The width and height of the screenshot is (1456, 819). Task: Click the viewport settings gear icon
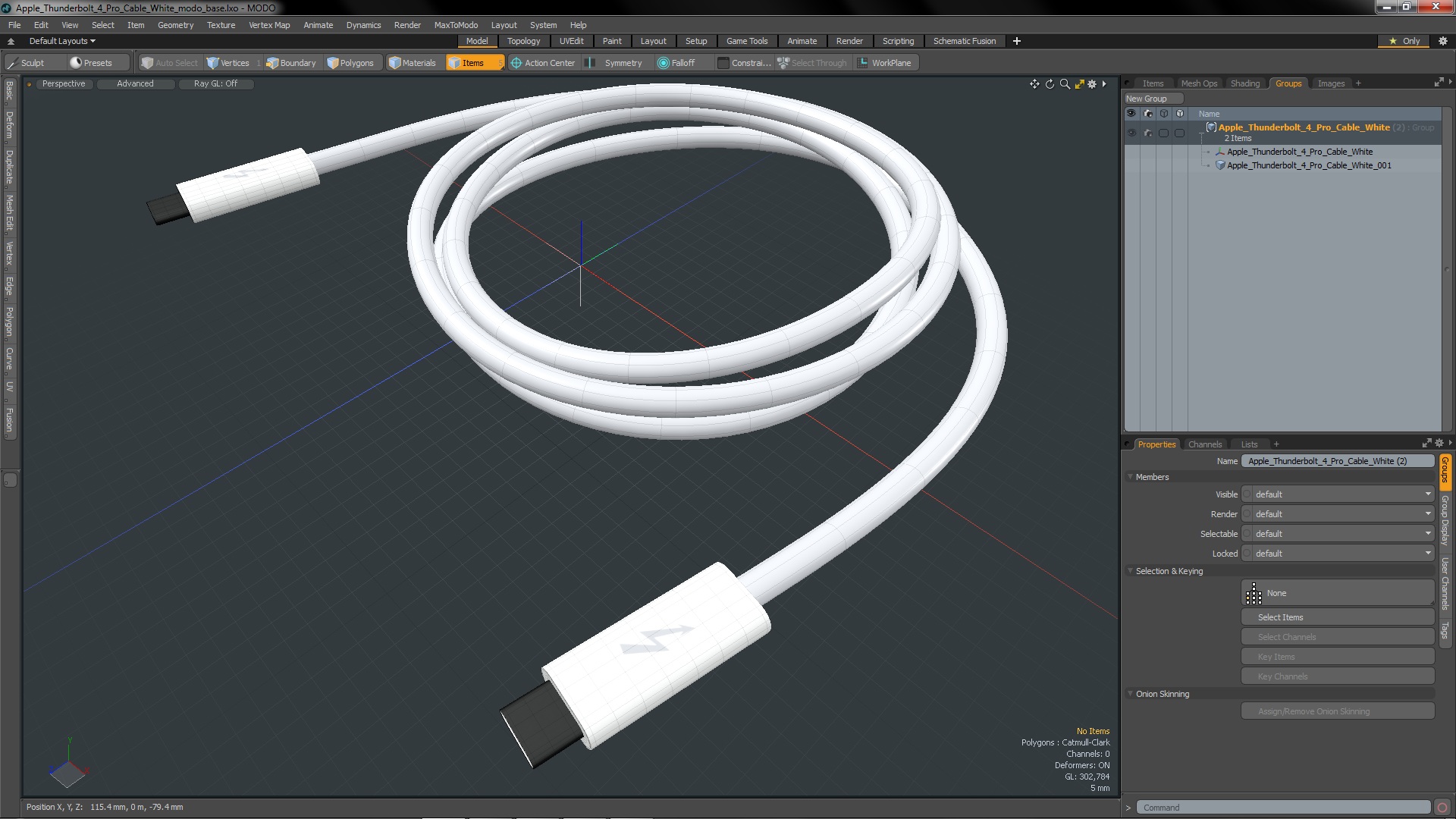1092,84
